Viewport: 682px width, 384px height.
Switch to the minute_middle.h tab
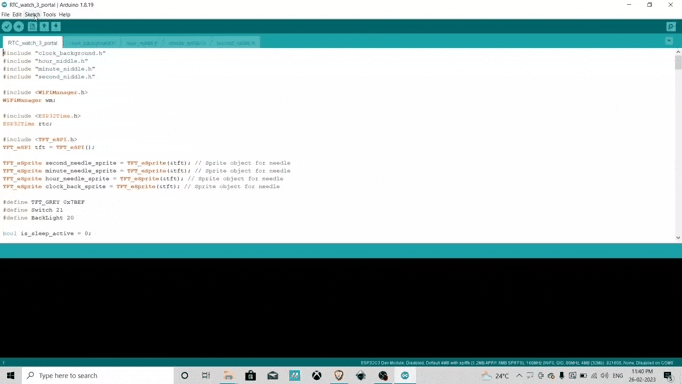coord(187,43)
